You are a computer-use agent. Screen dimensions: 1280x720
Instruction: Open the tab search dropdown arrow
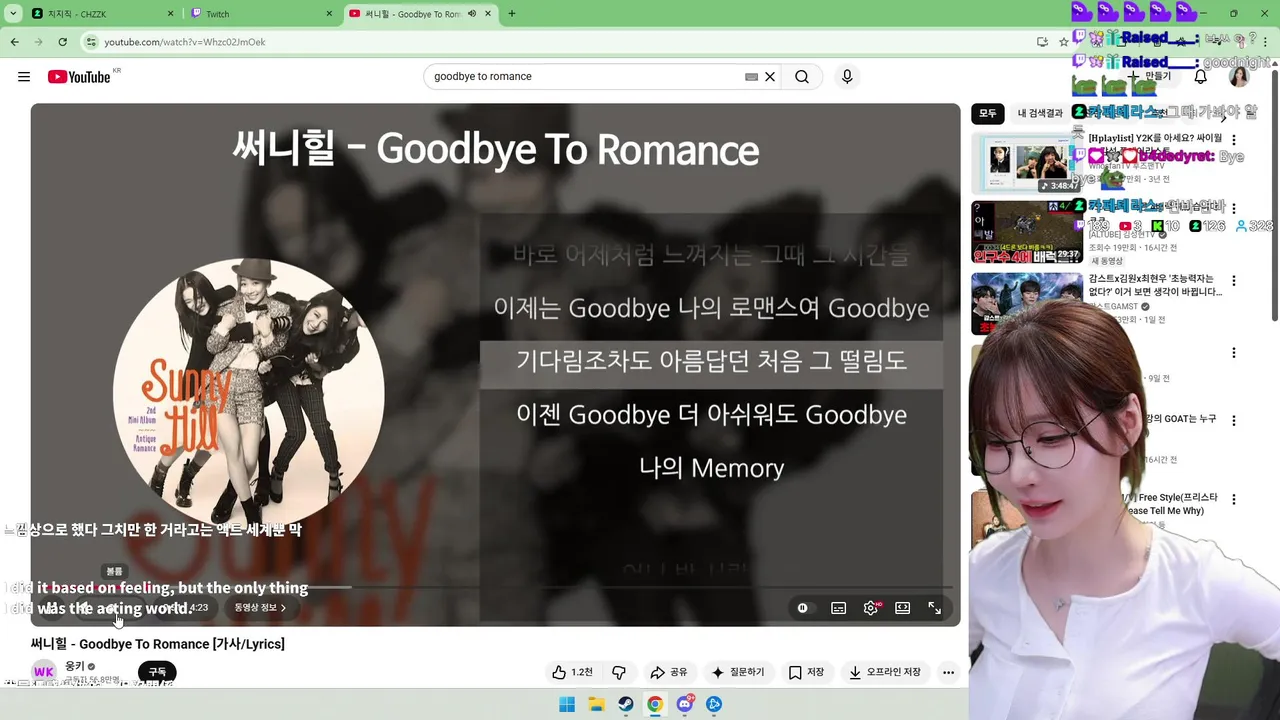13,14
